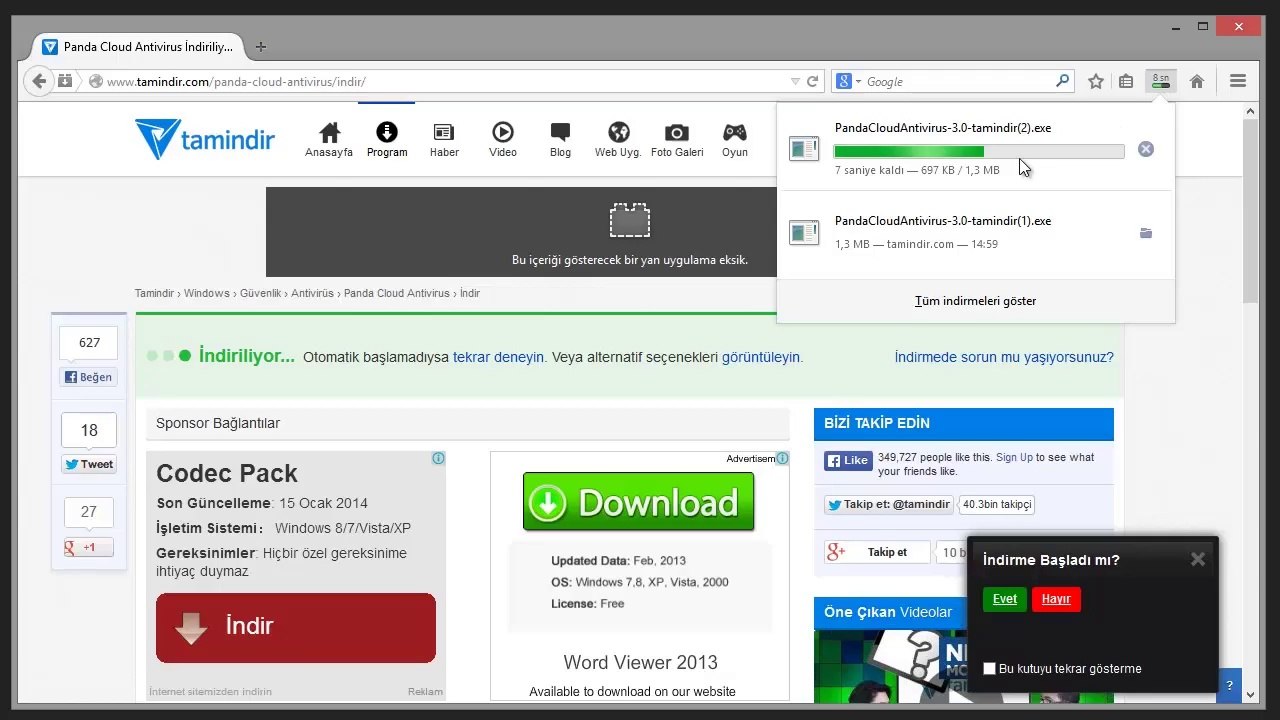The image size is (1280, 720).
Task: Click the Facebook Like button in Bizi Takip Edin
Action: point(848,461)
